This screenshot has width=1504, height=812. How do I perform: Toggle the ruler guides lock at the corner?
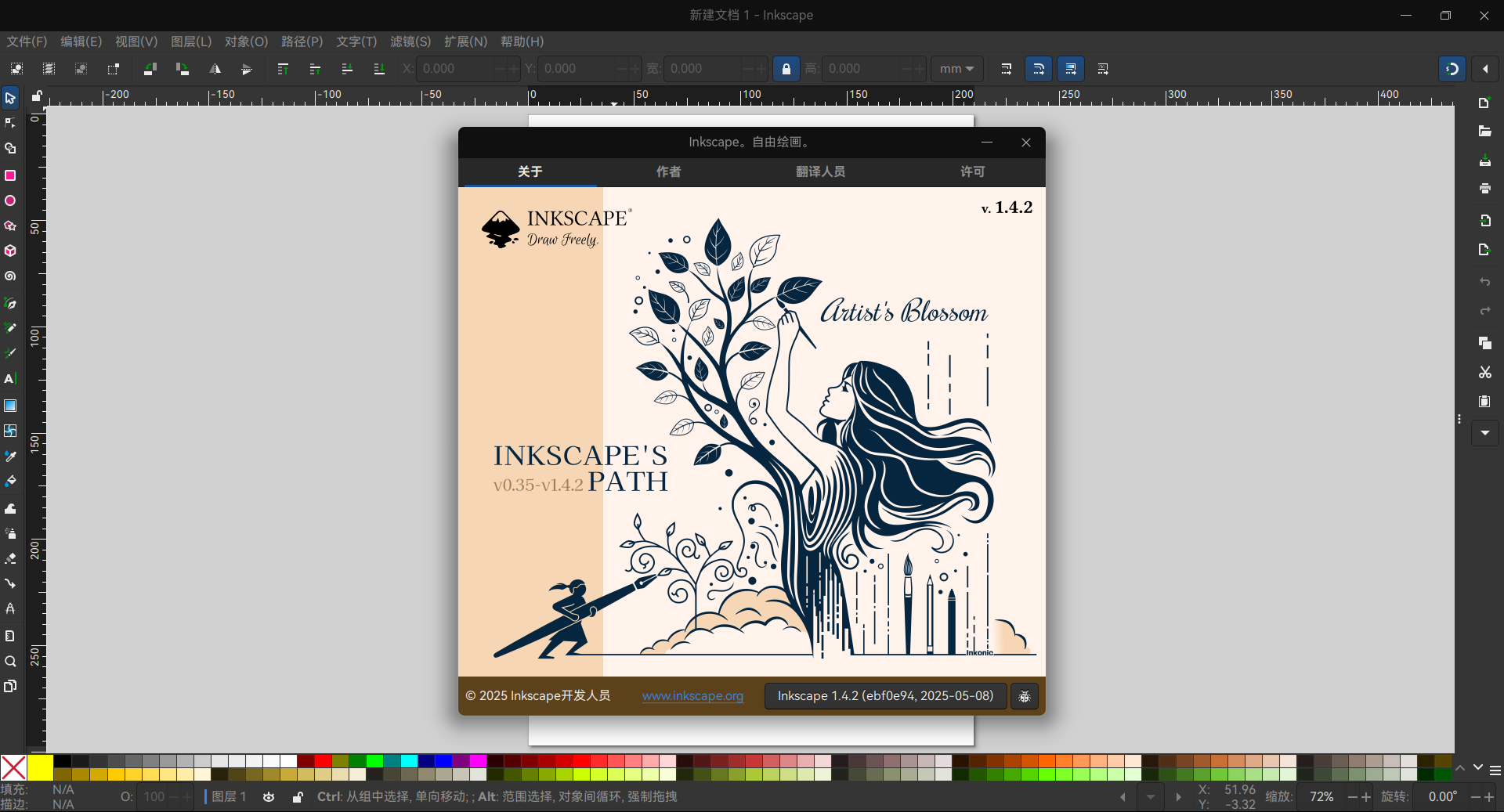click(36, 96)
